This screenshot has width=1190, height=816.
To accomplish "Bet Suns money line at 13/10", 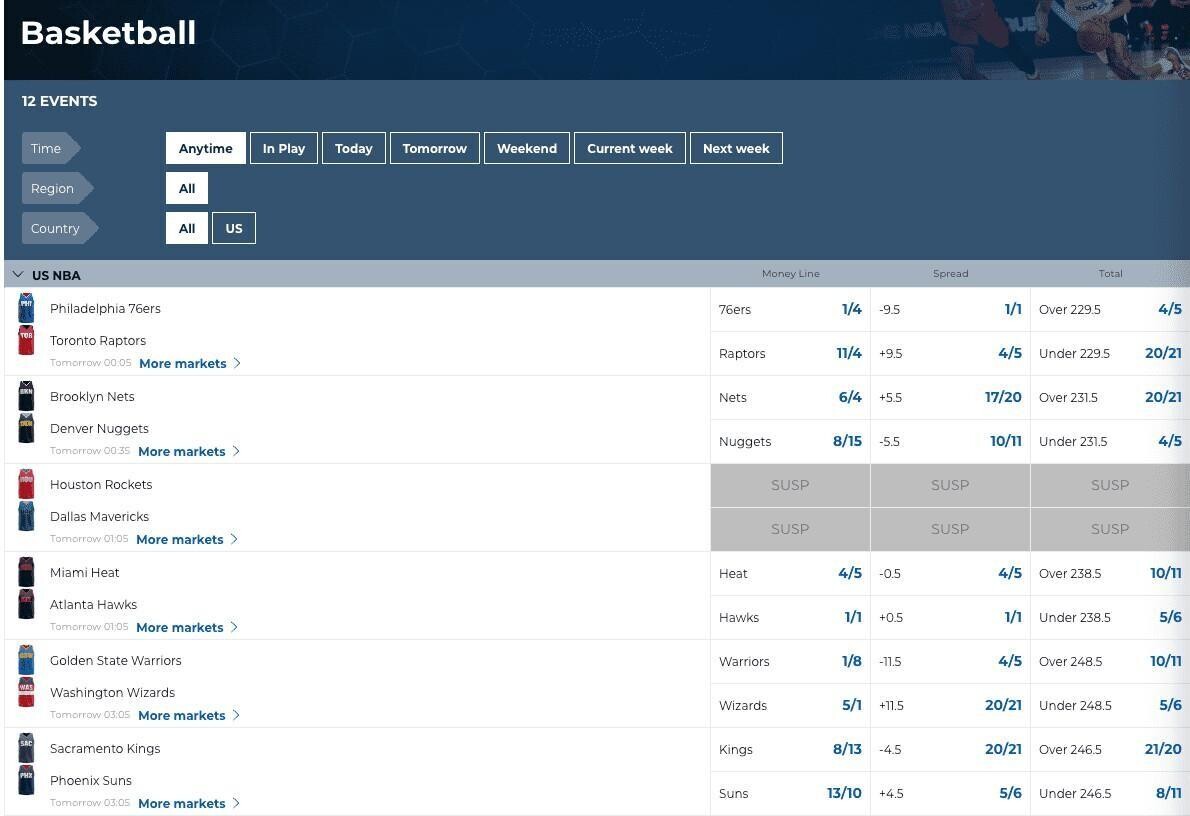I will (790, 794).
